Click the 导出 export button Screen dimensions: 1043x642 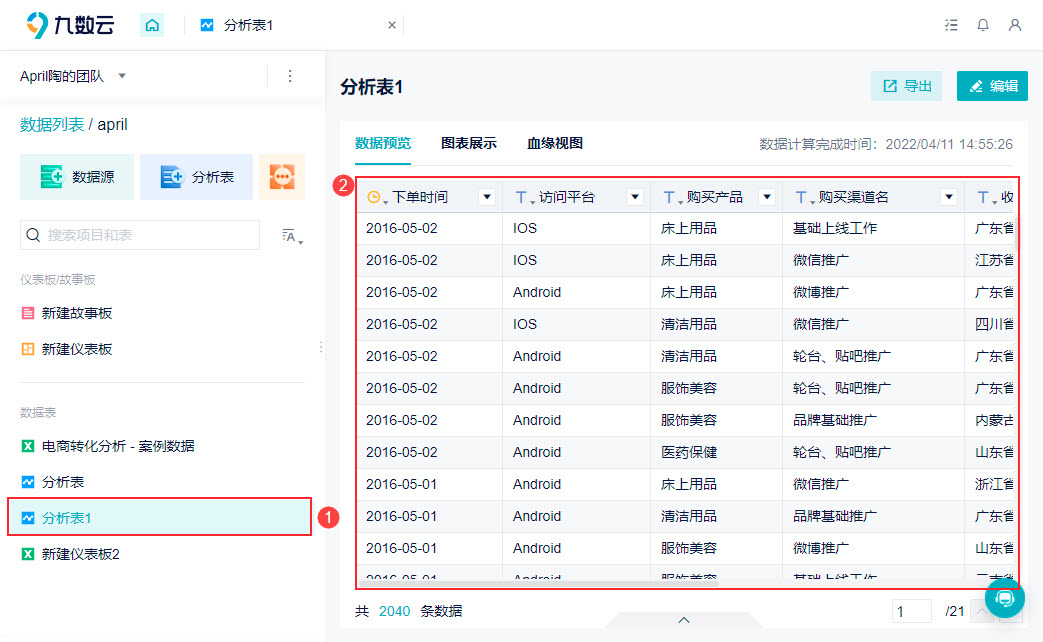[x=907, y=86]
